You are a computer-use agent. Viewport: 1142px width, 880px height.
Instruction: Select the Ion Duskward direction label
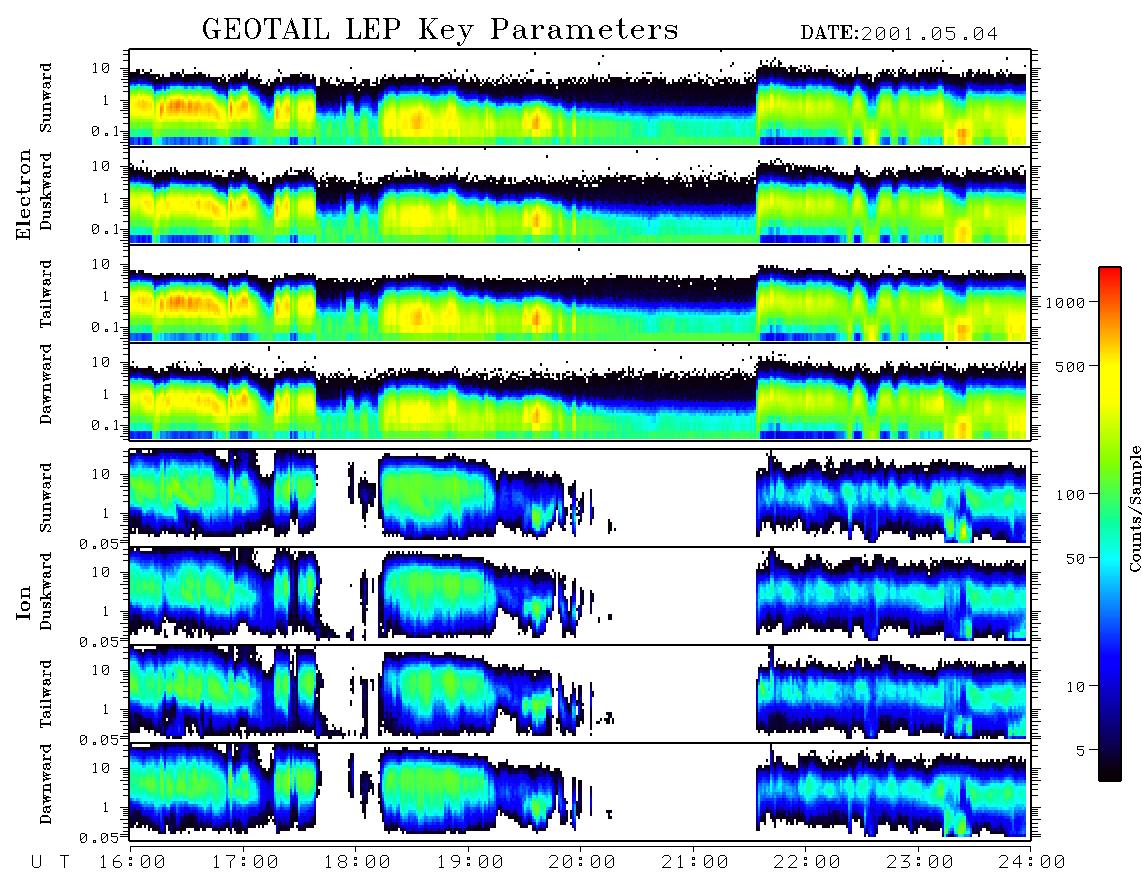tap(46, 592)
